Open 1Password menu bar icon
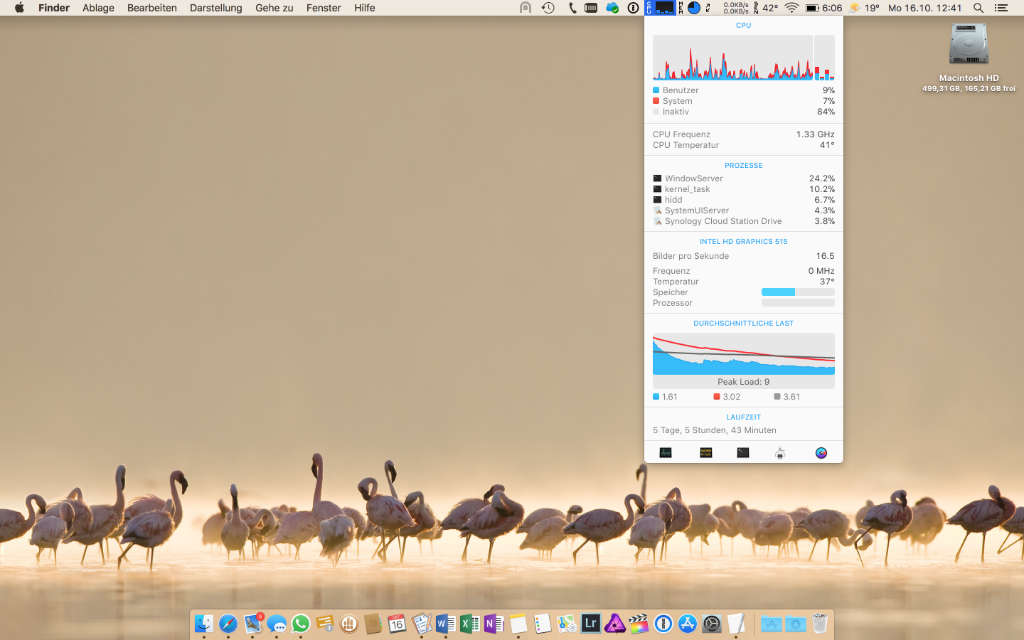1024x640 pixels. [x=633, y=8]
